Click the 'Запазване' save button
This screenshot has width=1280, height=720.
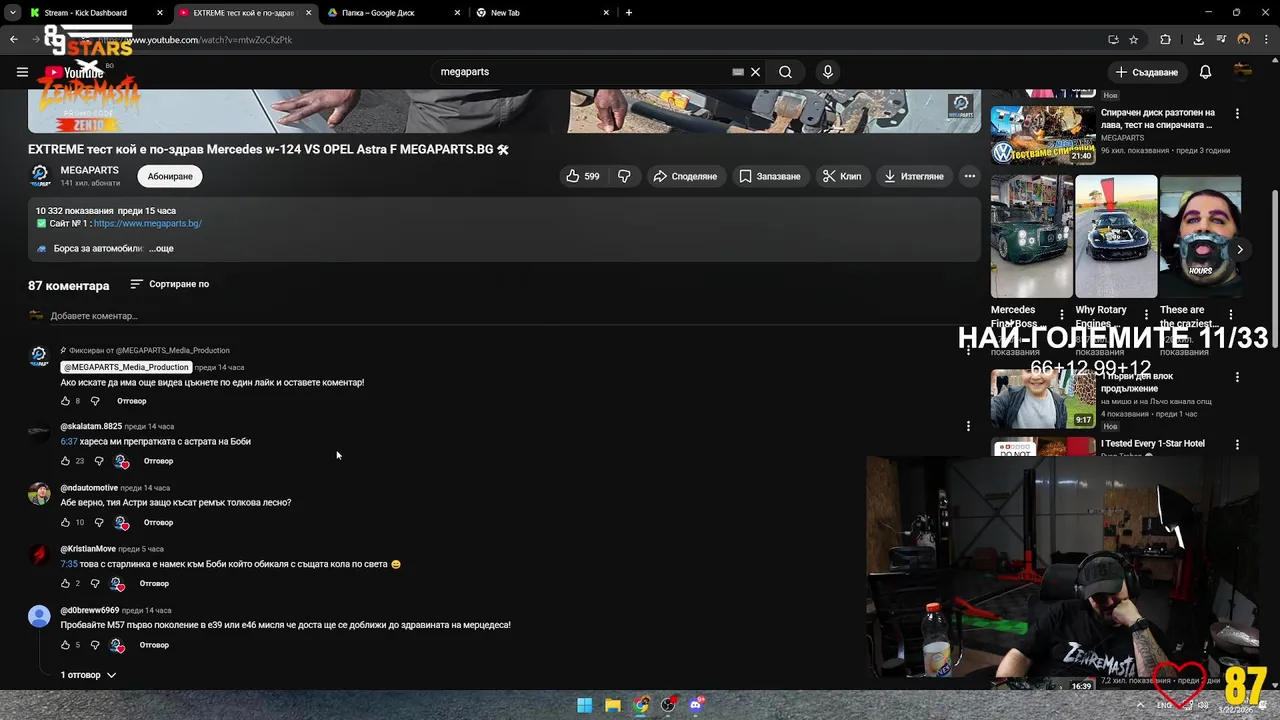tap(770, 176)
